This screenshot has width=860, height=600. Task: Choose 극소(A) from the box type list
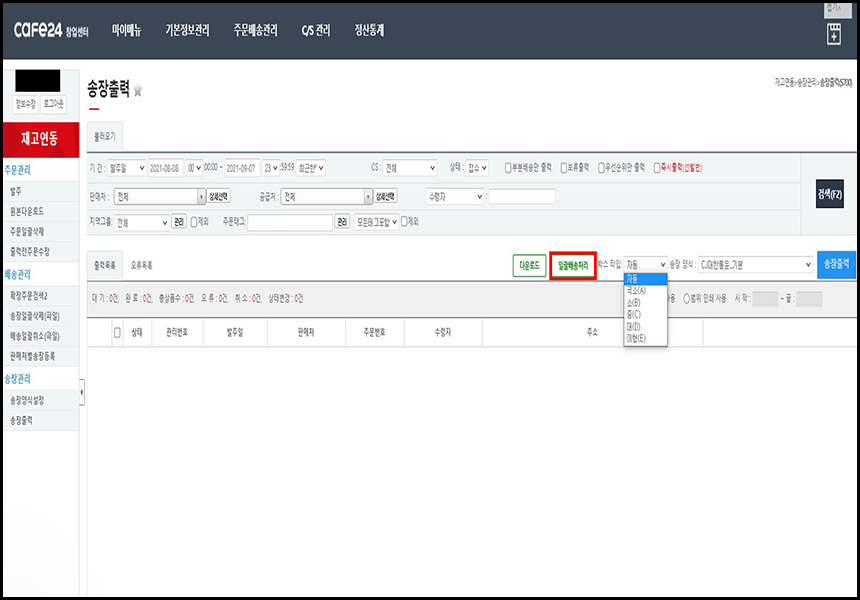point(646,291)
